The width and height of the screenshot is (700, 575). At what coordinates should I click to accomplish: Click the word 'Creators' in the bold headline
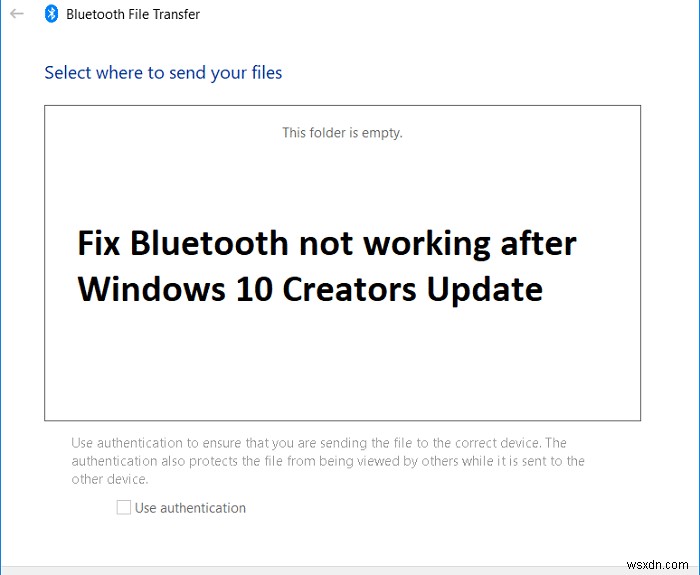(x=349, y=289)
